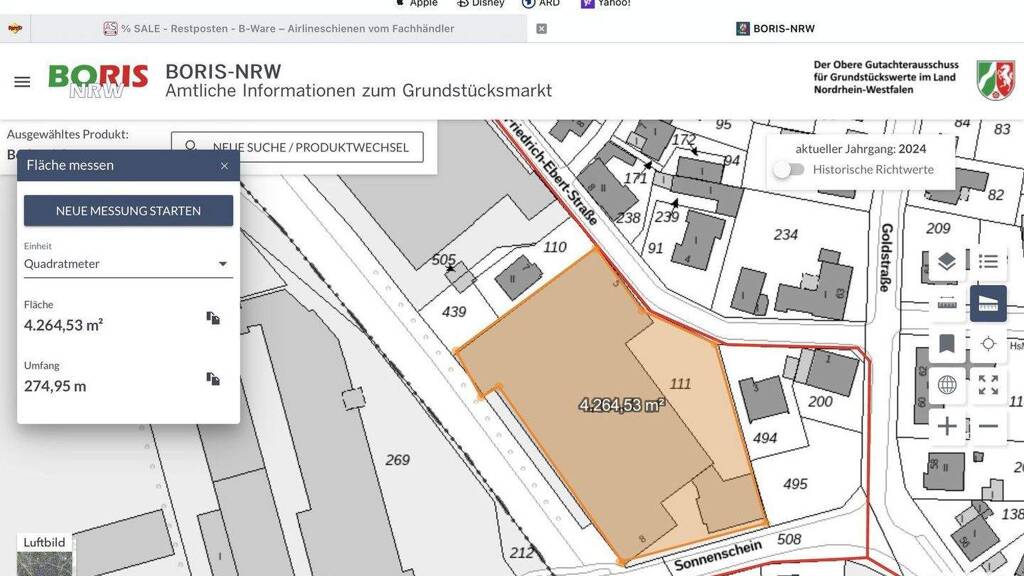
Task: Close the Fläche messen panel
Action: point(224,166)
